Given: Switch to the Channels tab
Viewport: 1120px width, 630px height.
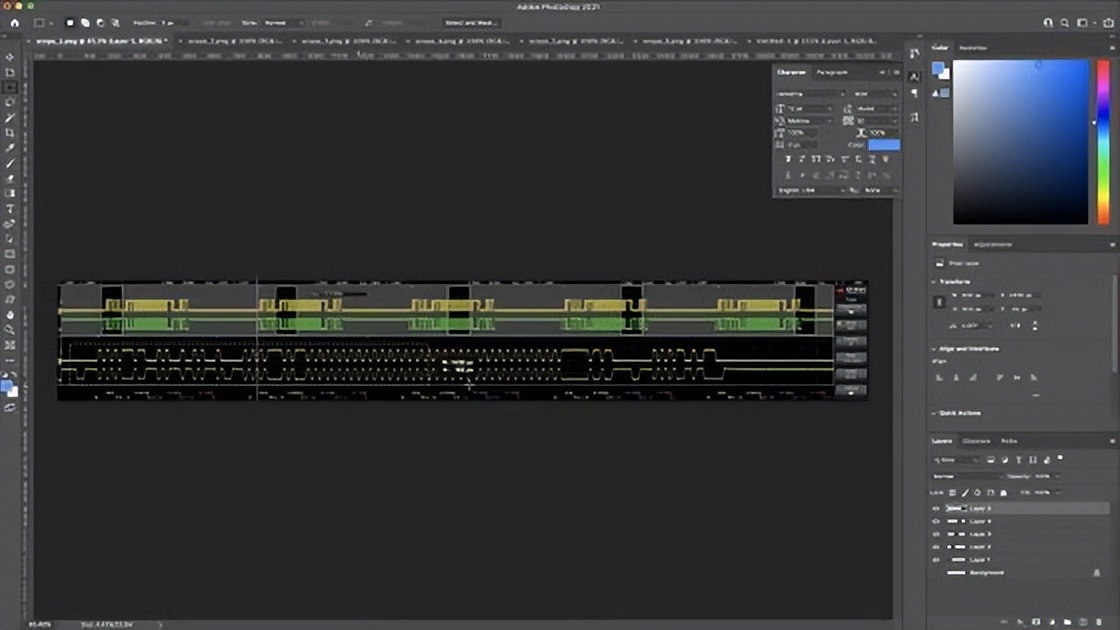Looking at the screenshot, I should click(976, 441).
